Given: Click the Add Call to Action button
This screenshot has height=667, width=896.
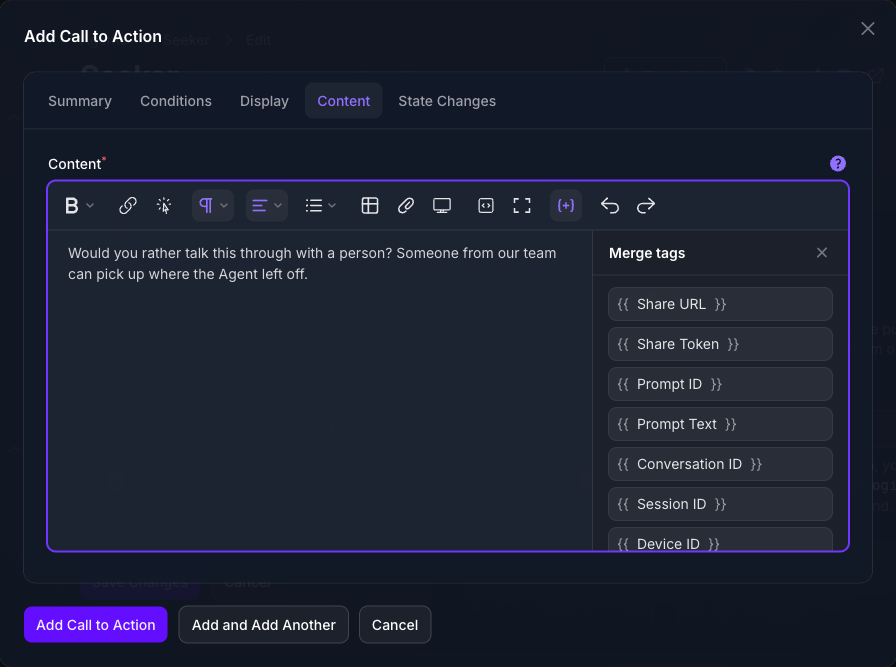Looking at the screenshot, I should pos(95,625).
